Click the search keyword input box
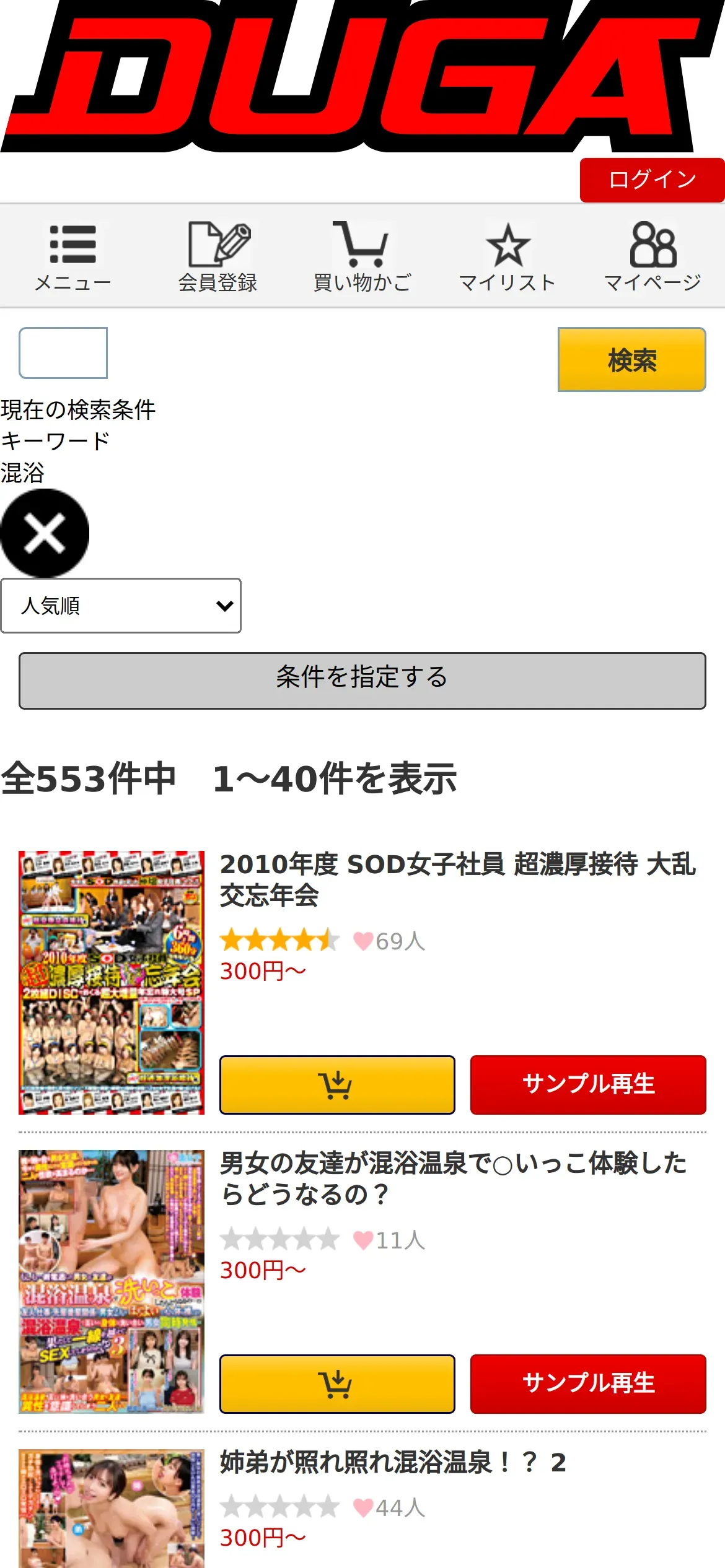Viewport: 725px width, 1568px height. tap(63, 353)
